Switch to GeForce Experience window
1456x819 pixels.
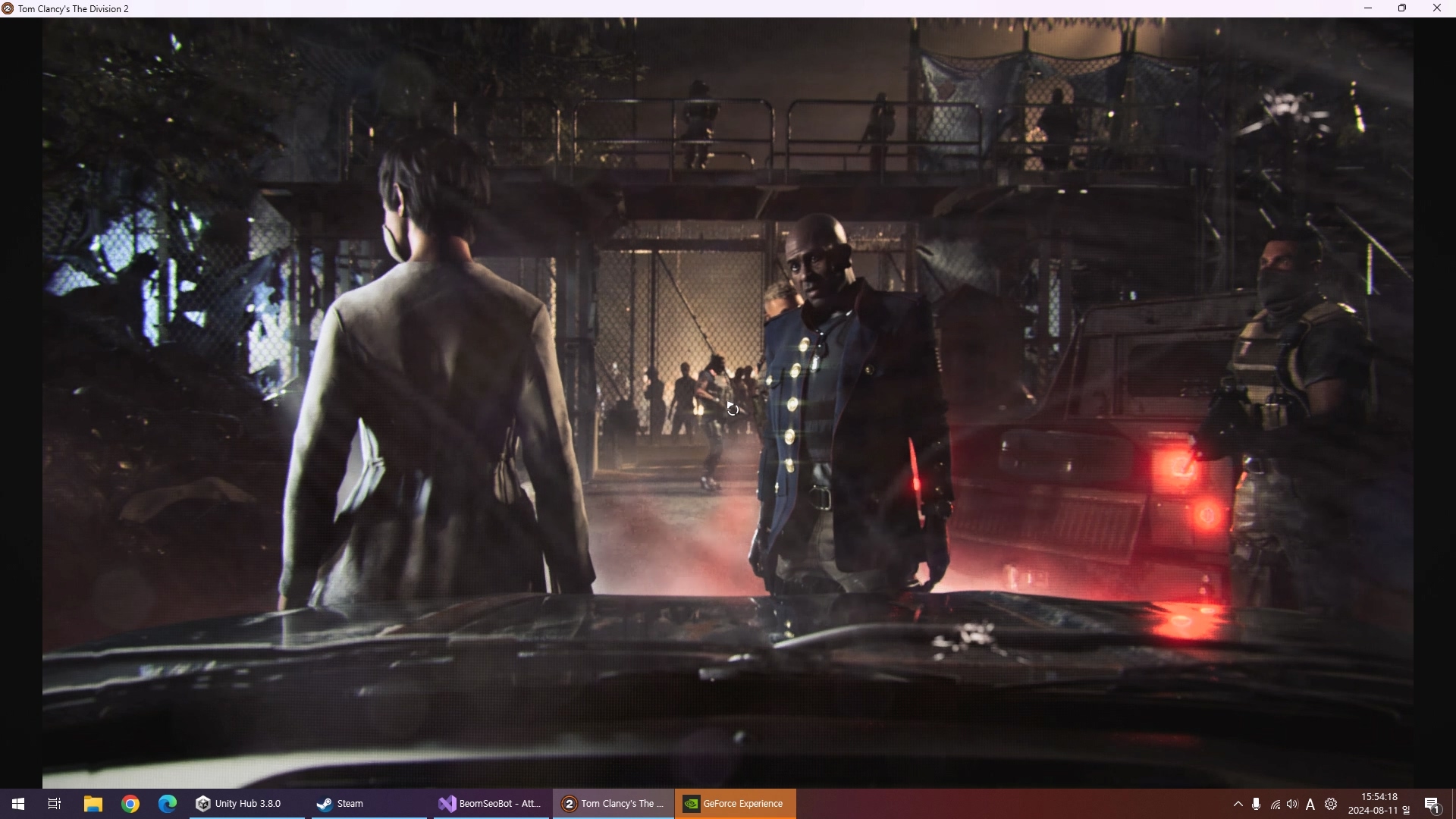pos(734,804)
